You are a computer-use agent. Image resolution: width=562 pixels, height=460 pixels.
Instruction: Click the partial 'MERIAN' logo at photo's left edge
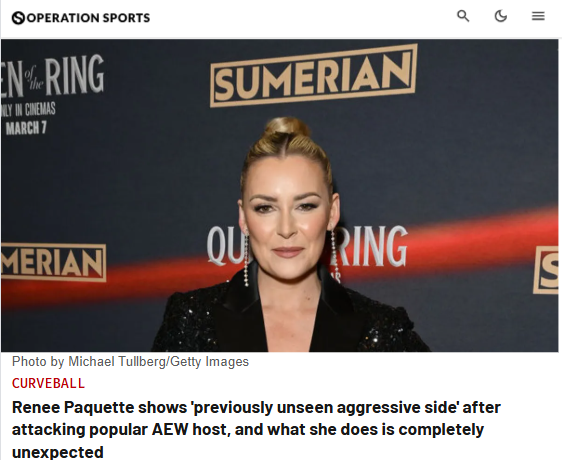click(54, 262)
